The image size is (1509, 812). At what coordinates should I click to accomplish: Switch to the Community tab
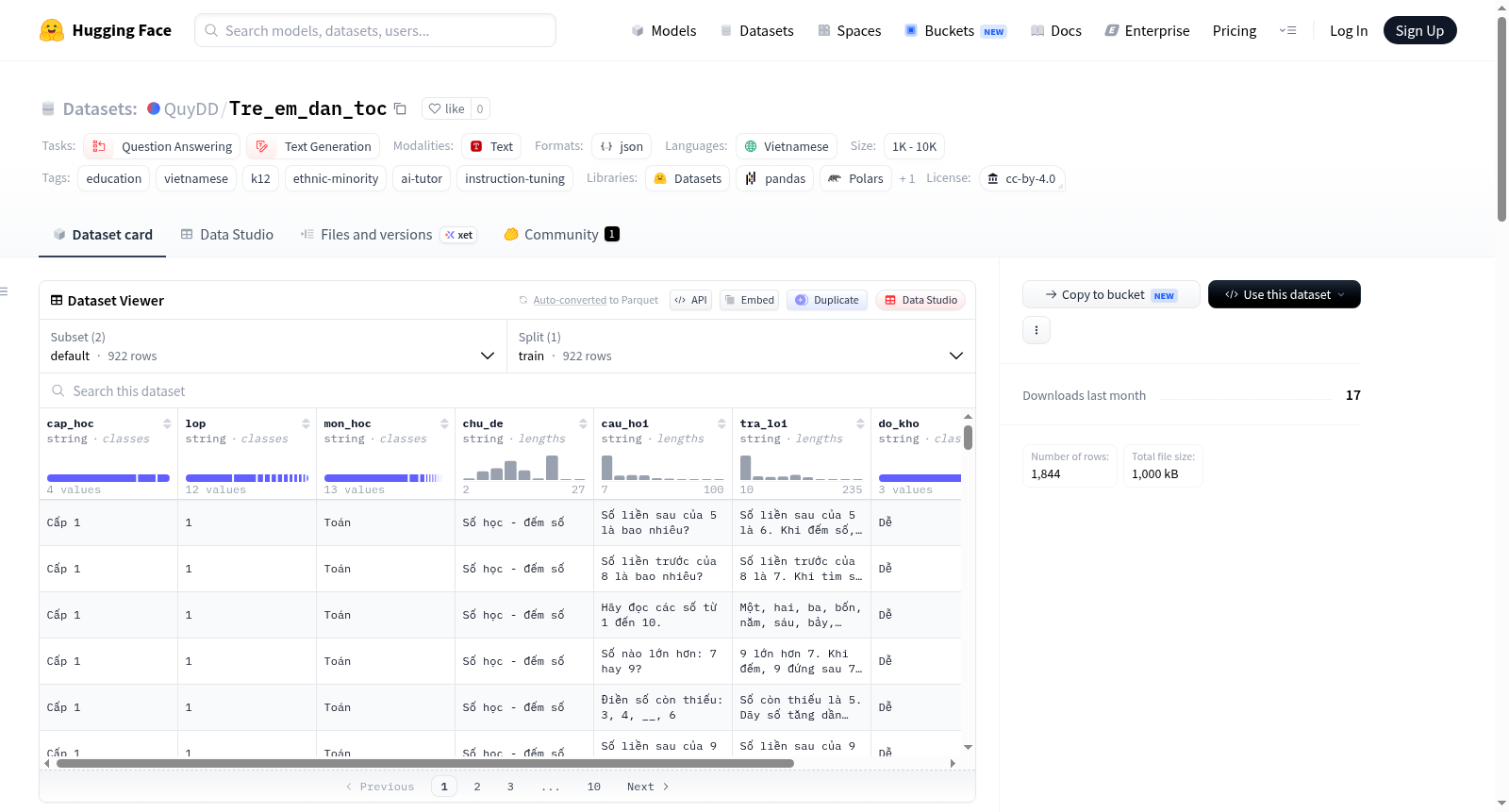562,234
